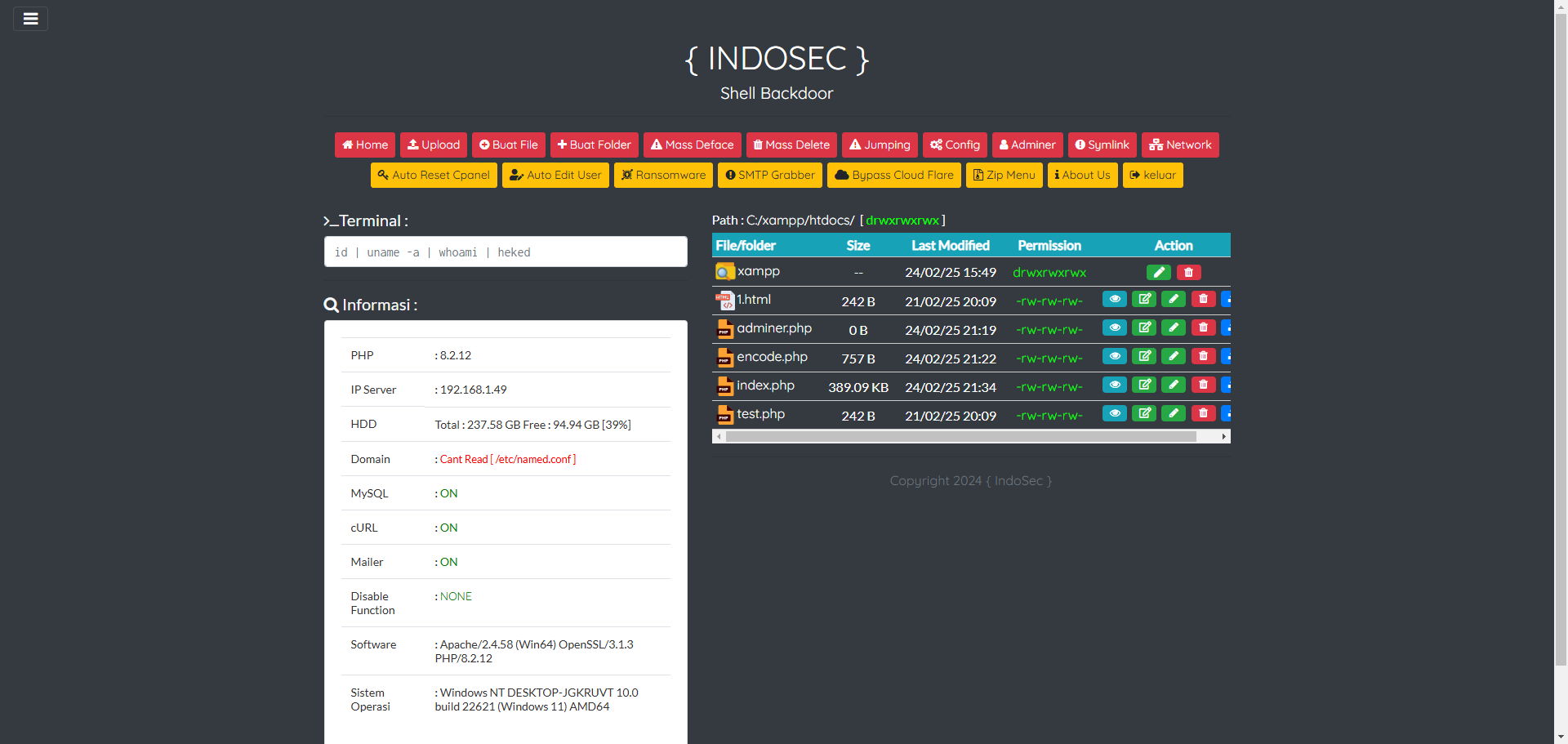
Task: Open the xampp folder in the file list
Action: tap(759, 271)
